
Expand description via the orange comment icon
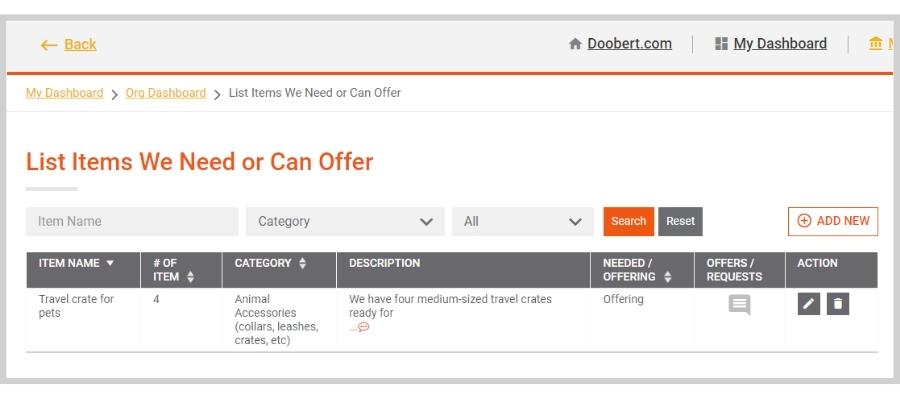tap(363, 327)
